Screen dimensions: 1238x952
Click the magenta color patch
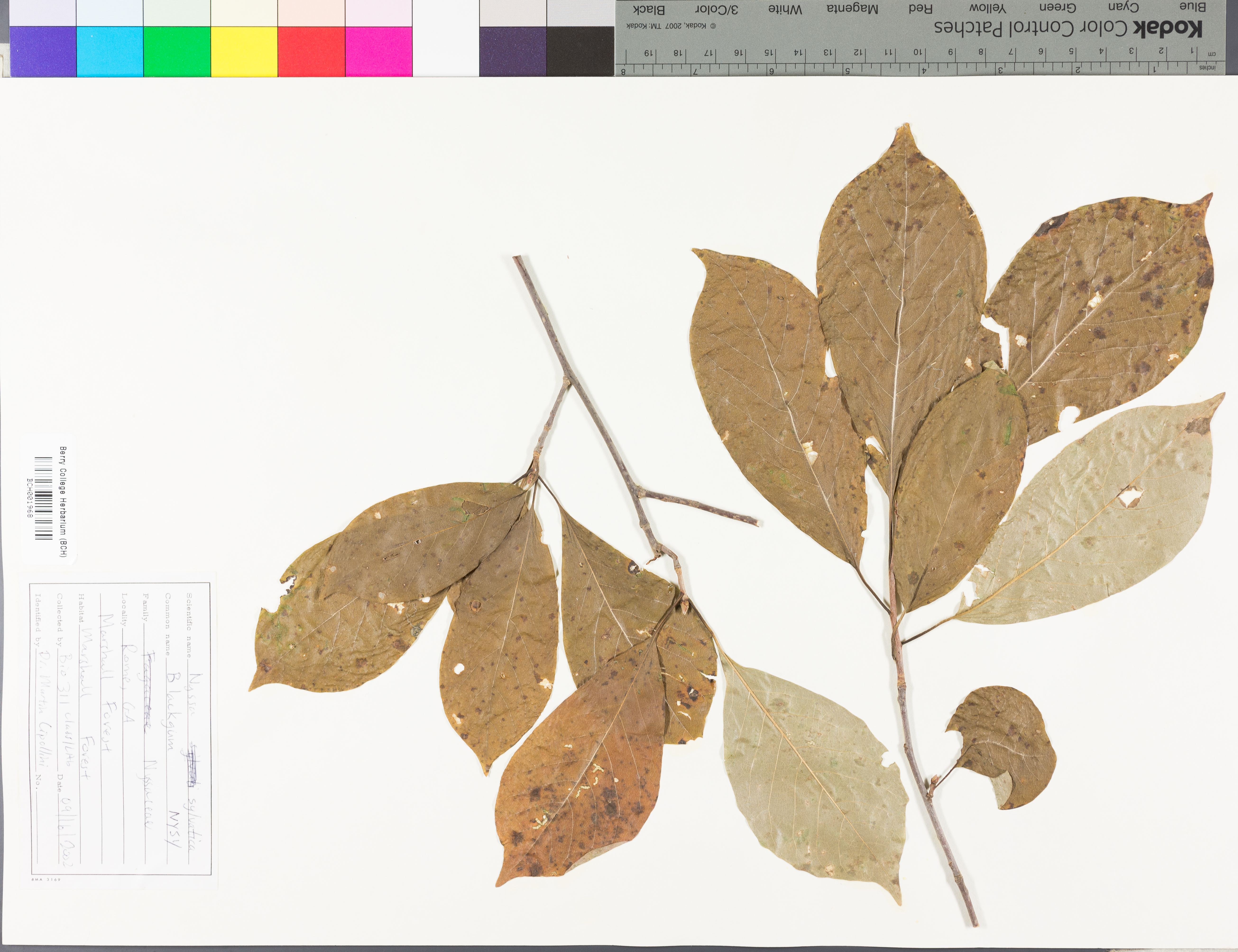click(378, 51)
